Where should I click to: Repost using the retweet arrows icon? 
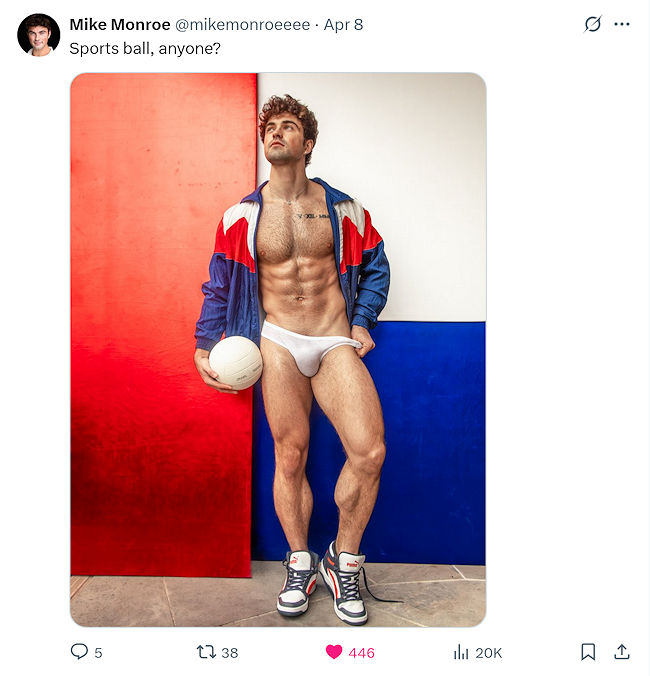click(206, 652)
